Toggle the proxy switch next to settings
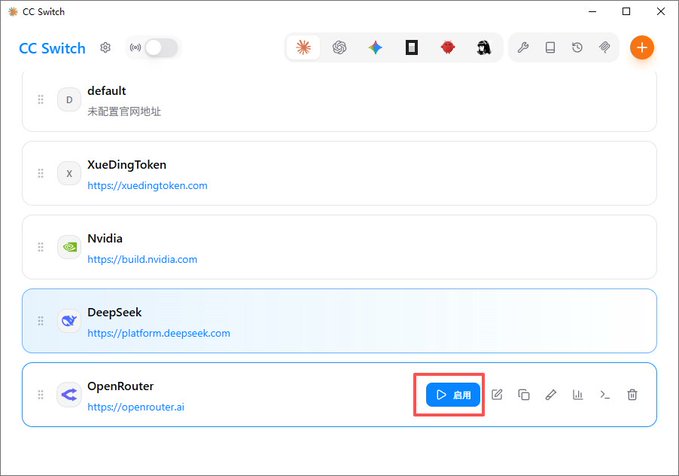The width and height of the screenshot is (679, 476). [x=161, y=48]
